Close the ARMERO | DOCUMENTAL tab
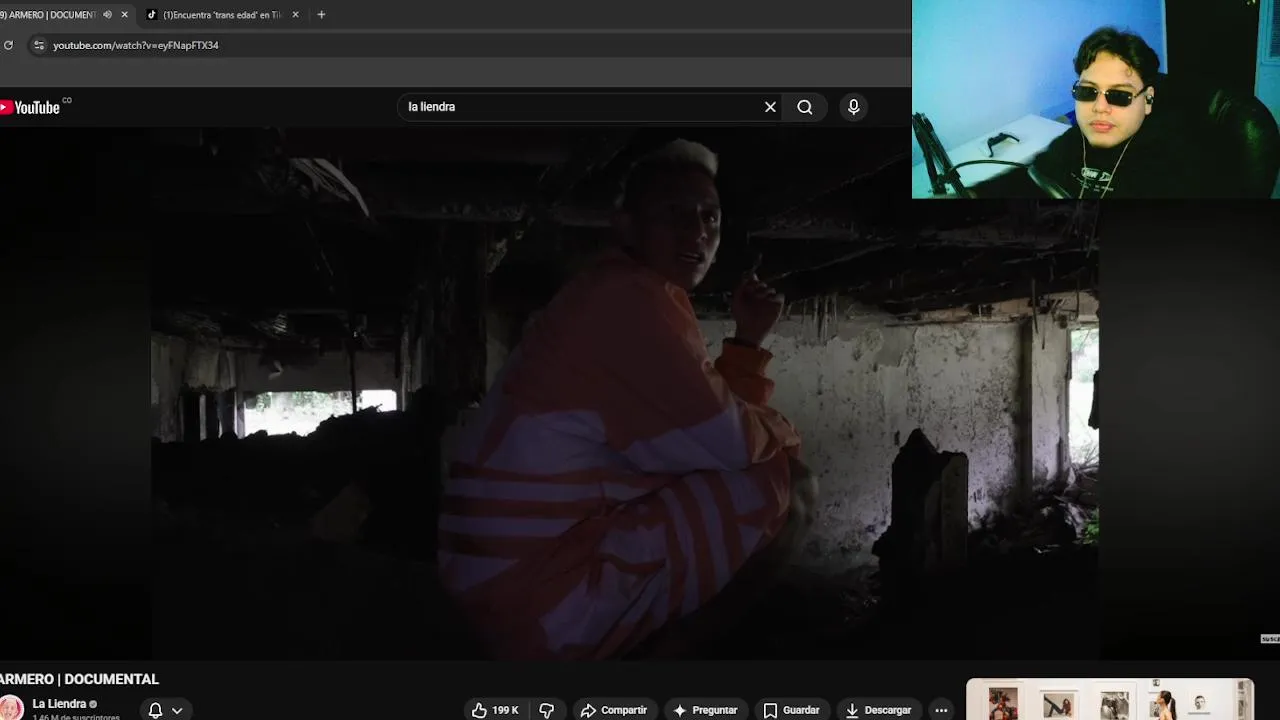1280x720 pixels. coord(124,15)
